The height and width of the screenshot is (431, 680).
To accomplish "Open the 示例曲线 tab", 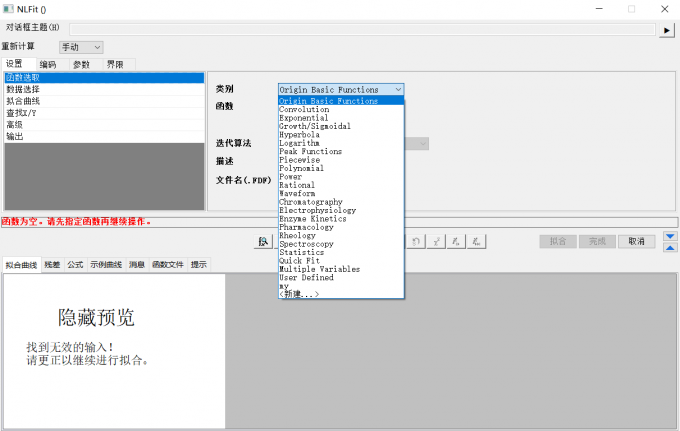I will pyautogui.click(x=106, y=264).
